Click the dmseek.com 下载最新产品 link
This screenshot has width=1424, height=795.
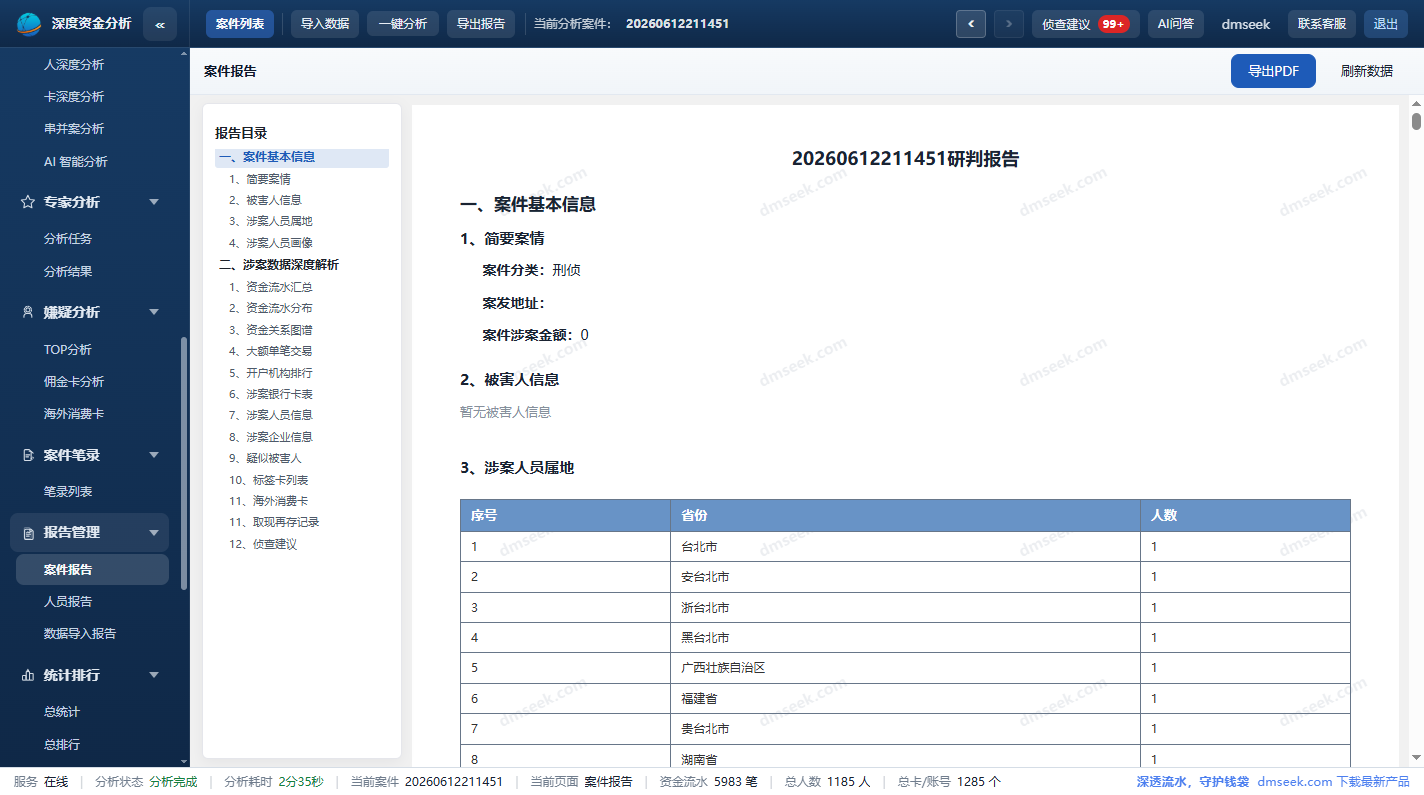pos(1333,782)
